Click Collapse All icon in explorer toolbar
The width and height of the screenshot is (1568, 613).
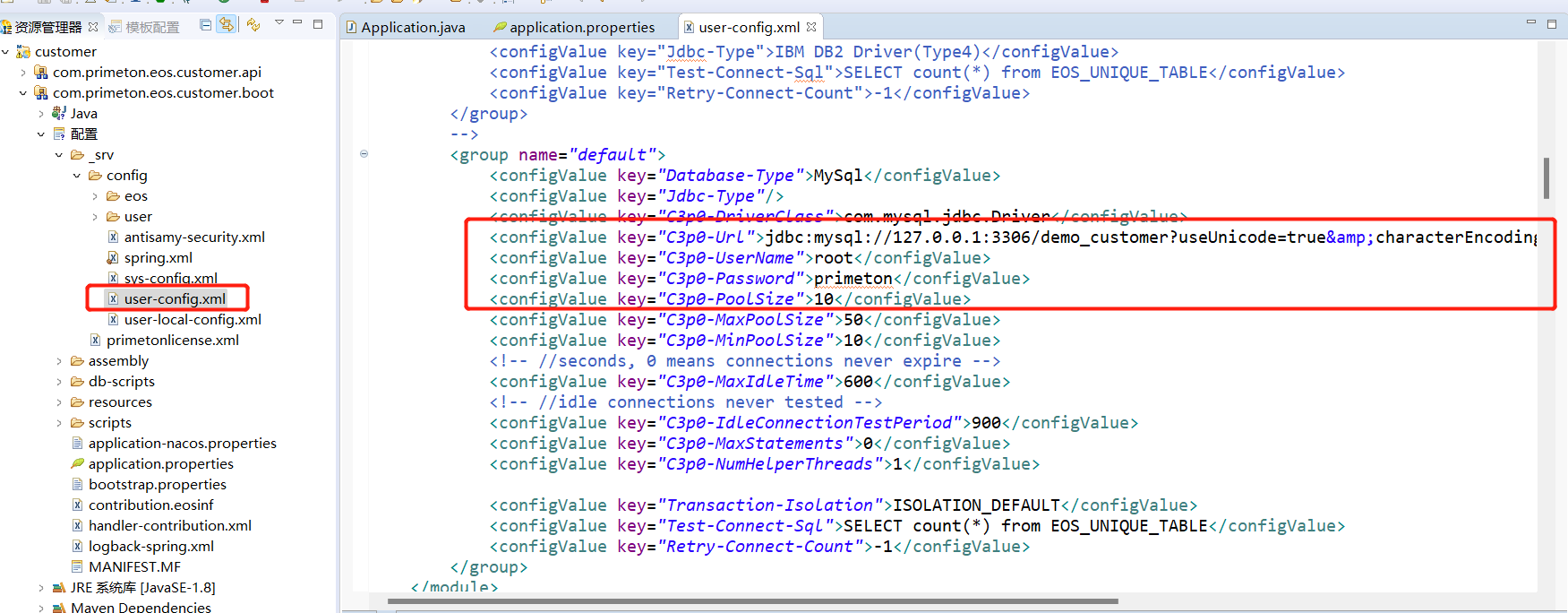pos(206,25)
